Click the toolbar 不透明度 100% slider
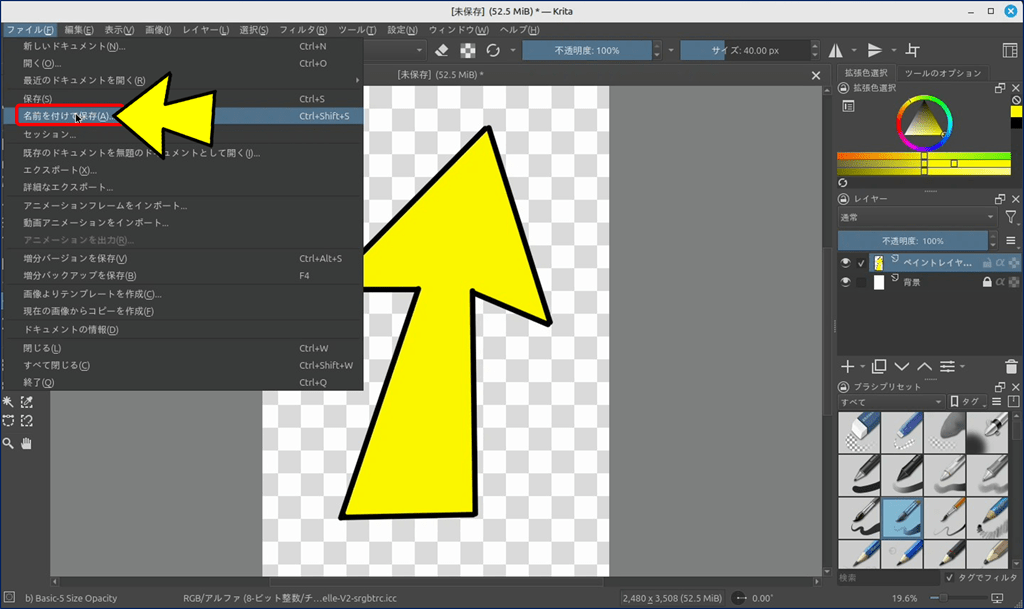This screenshot has height=609, width=1024. click(586, 50)
